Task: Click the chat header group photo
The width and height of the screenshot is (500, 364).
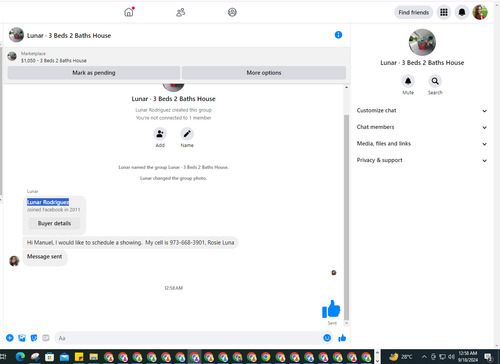Action: coord(16,35)
